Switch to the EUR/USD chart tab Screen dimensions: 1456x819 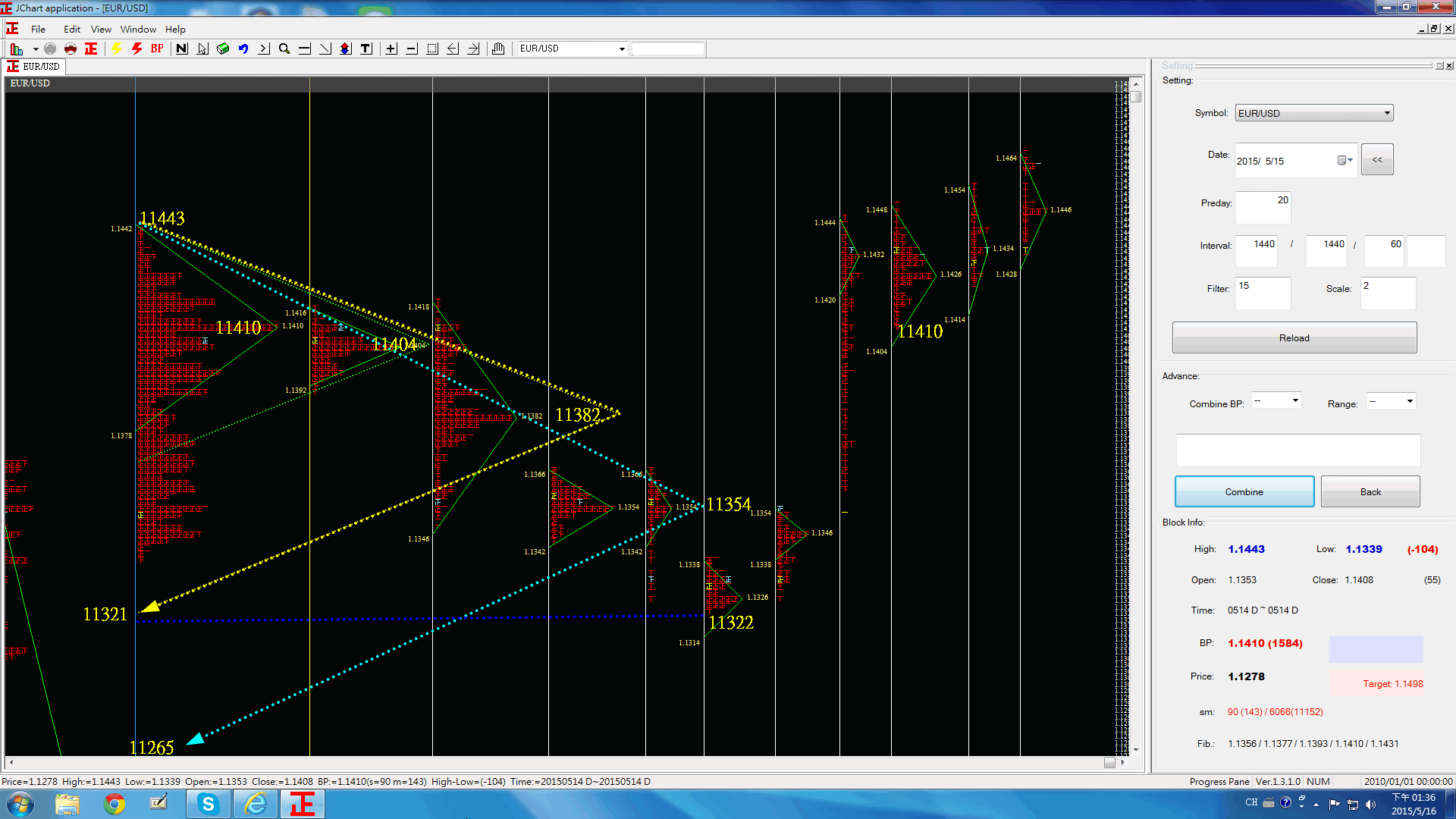point(34,67)
